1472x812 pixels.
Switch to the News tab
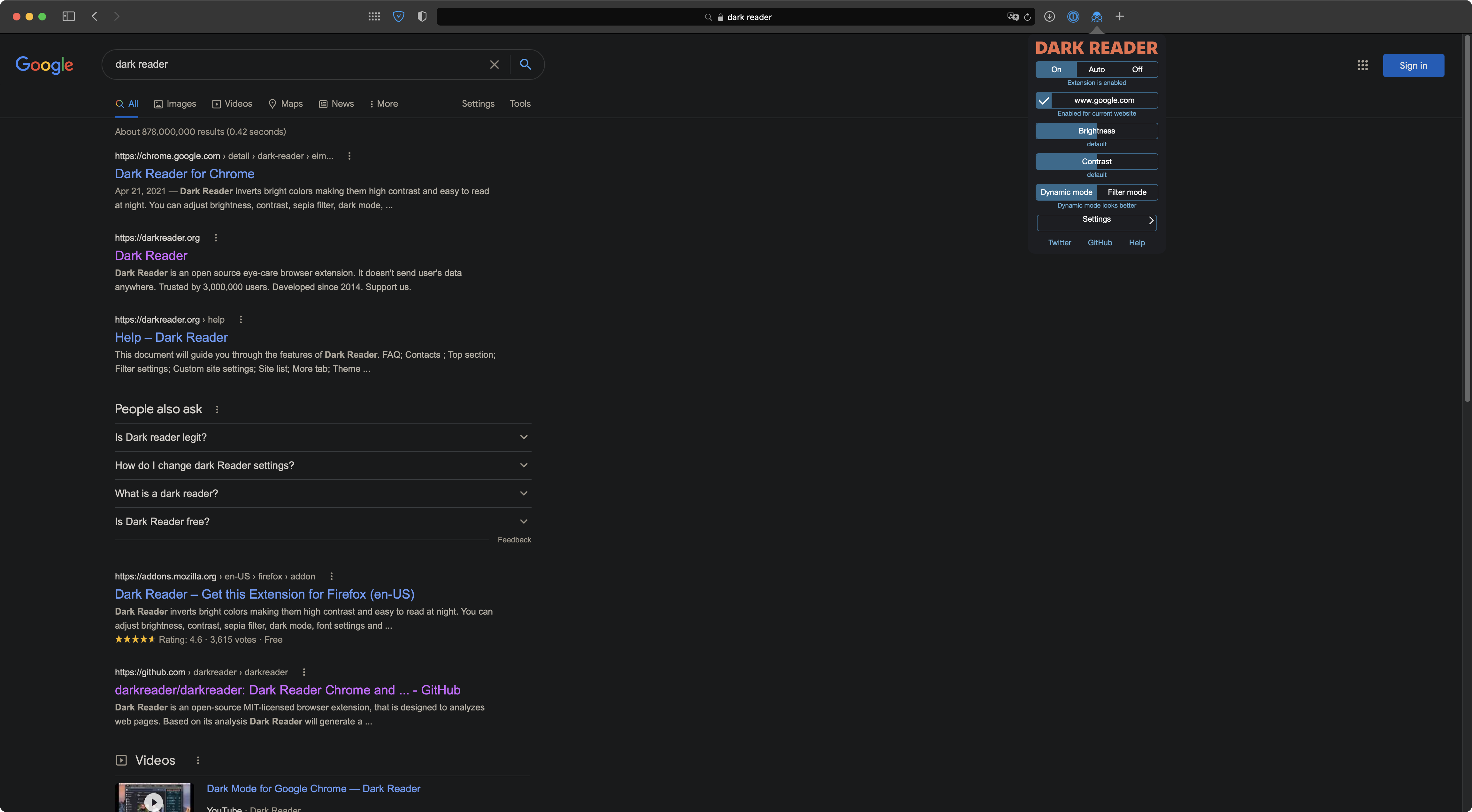(x=337, y=104)
